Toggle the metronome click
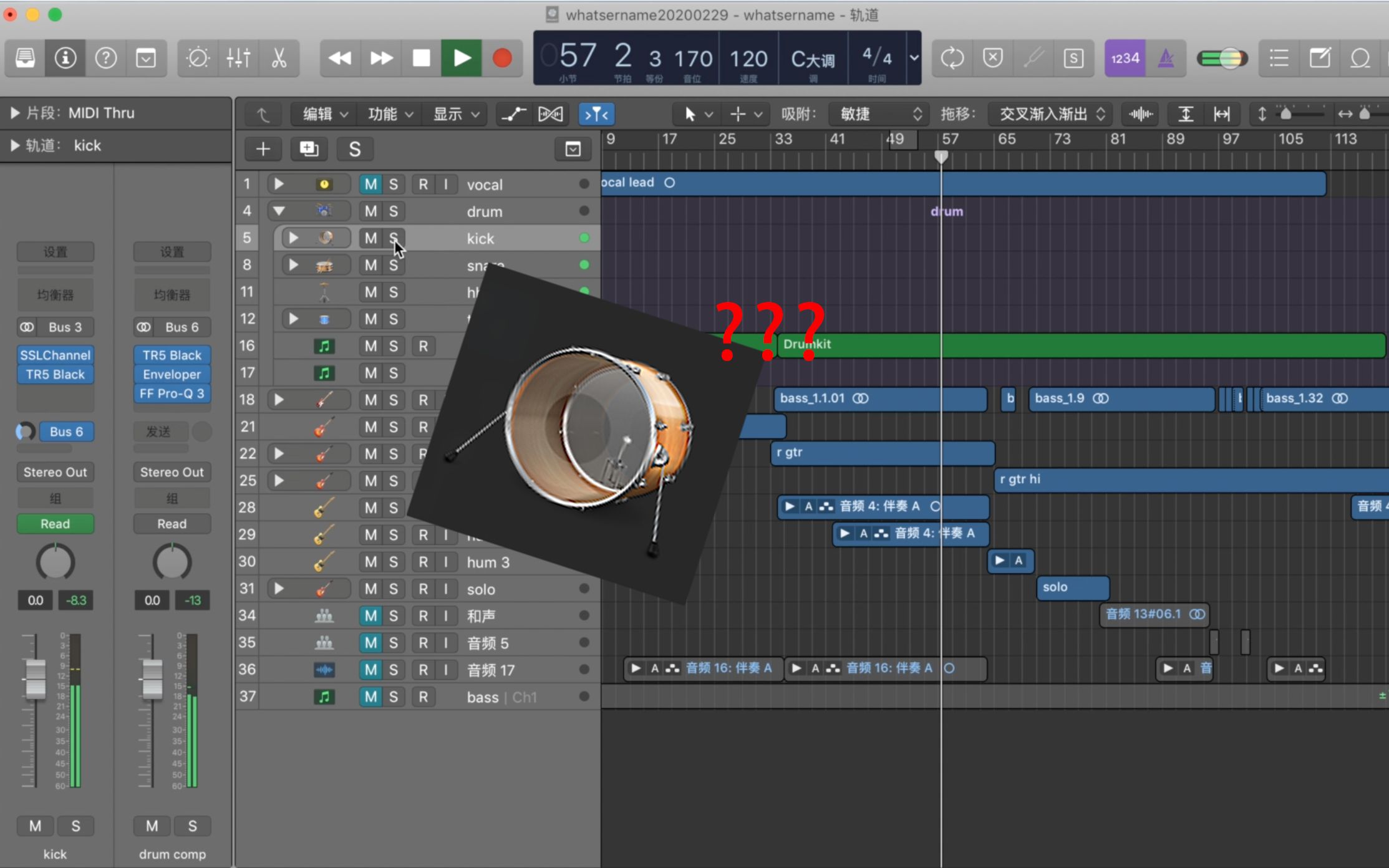This screenshot has width=1389, height=868. click(x=1166, y=58)
